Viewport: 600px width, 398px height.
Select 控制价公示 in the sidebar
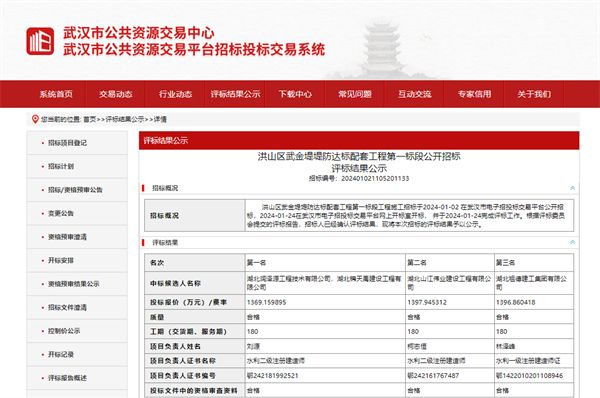click(64, 331)
